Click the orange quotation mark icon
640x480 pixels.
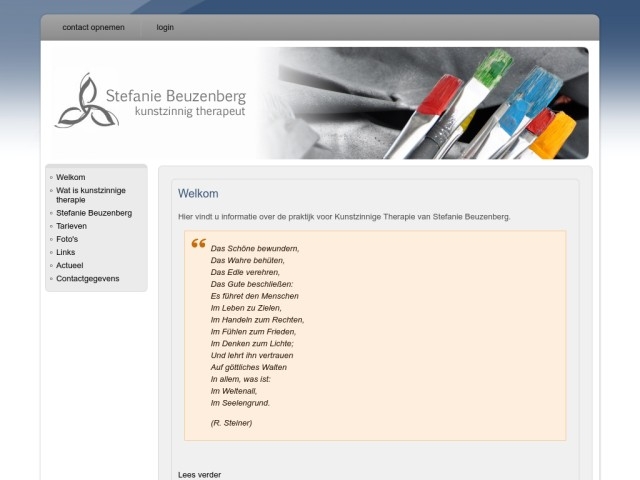tap(198, 244)
